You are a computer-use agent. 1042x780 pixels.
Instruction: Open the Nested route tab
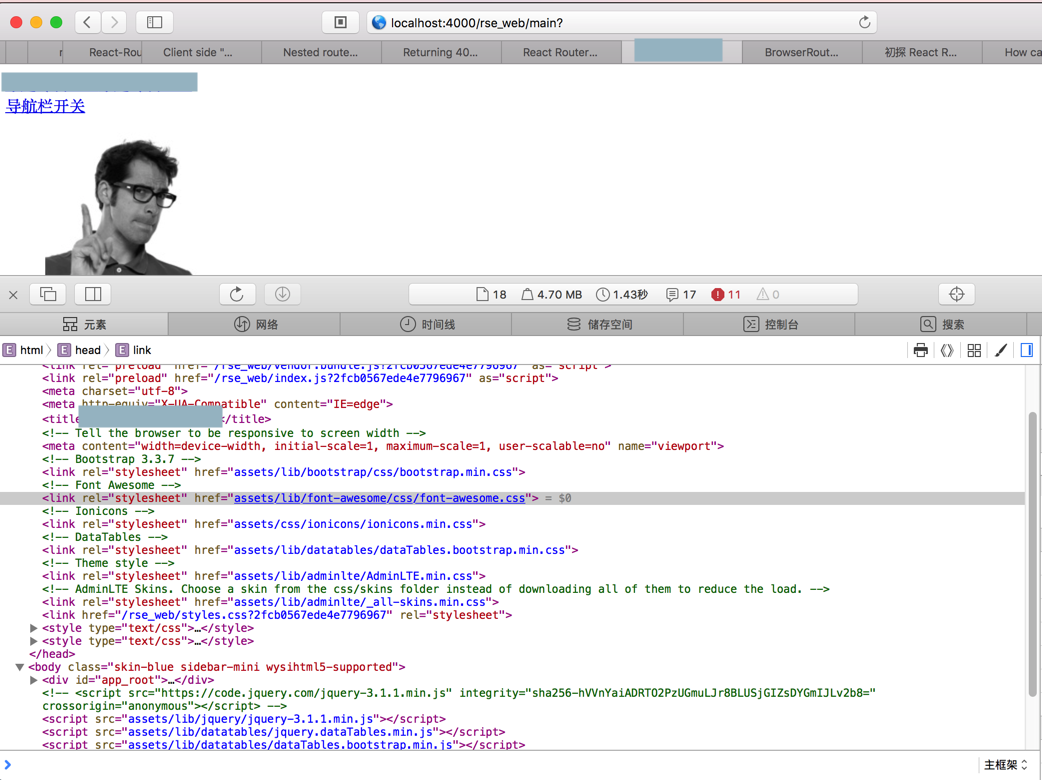321,52
